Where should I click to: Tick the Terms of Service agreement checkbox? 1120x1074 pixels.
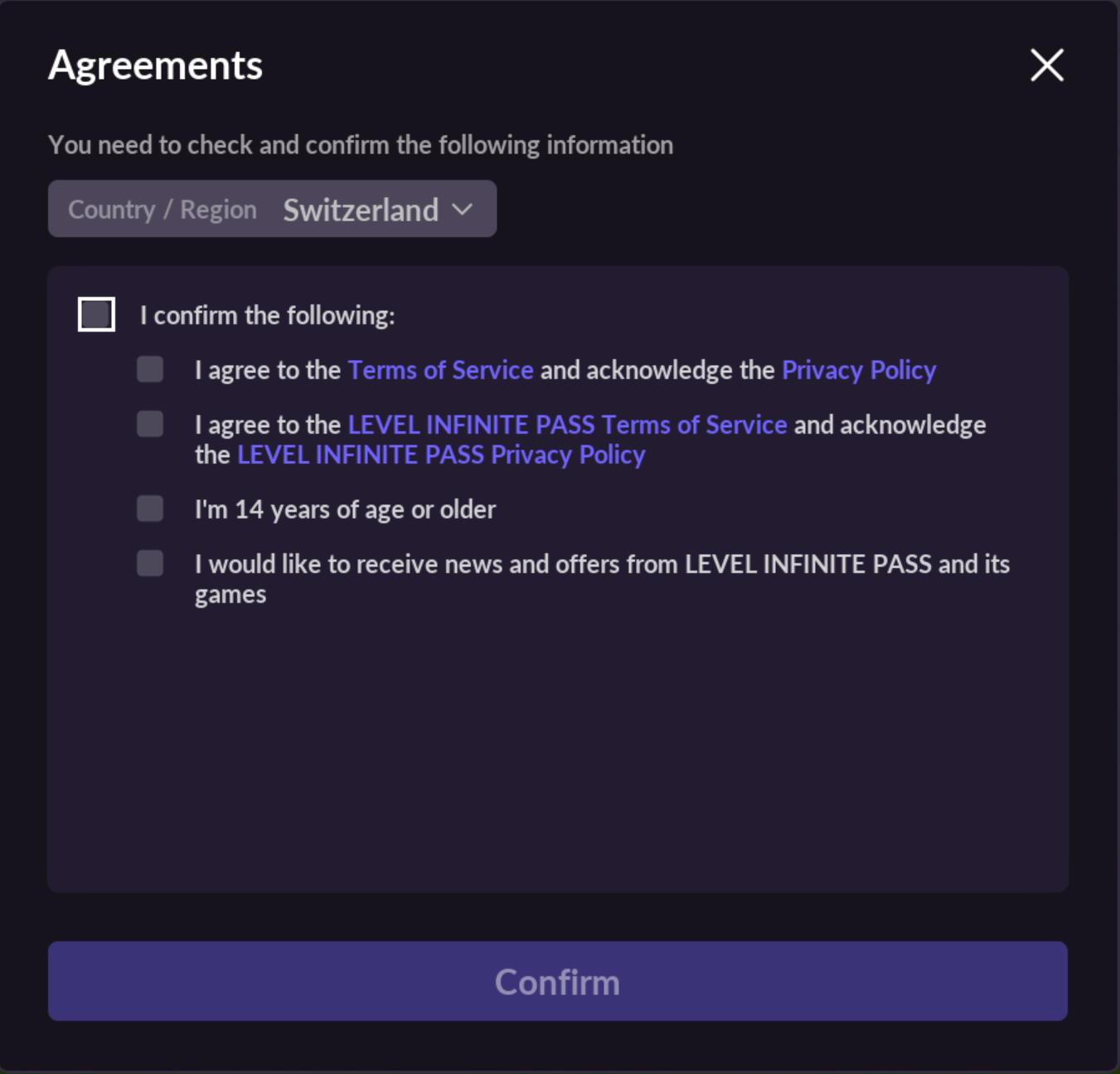(150, 369)
